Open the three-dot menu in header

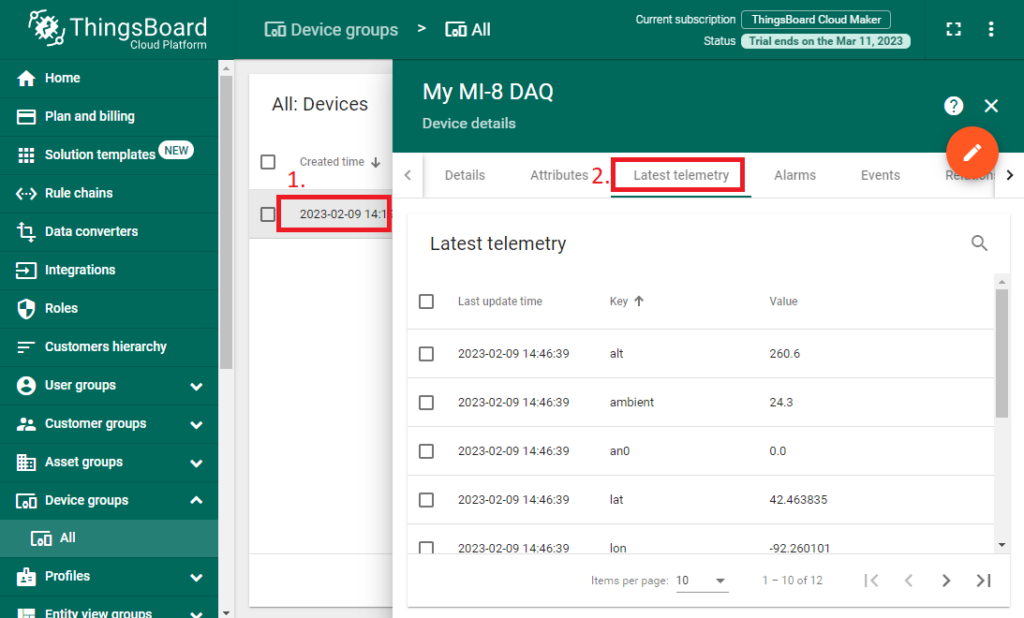point(991,29)
